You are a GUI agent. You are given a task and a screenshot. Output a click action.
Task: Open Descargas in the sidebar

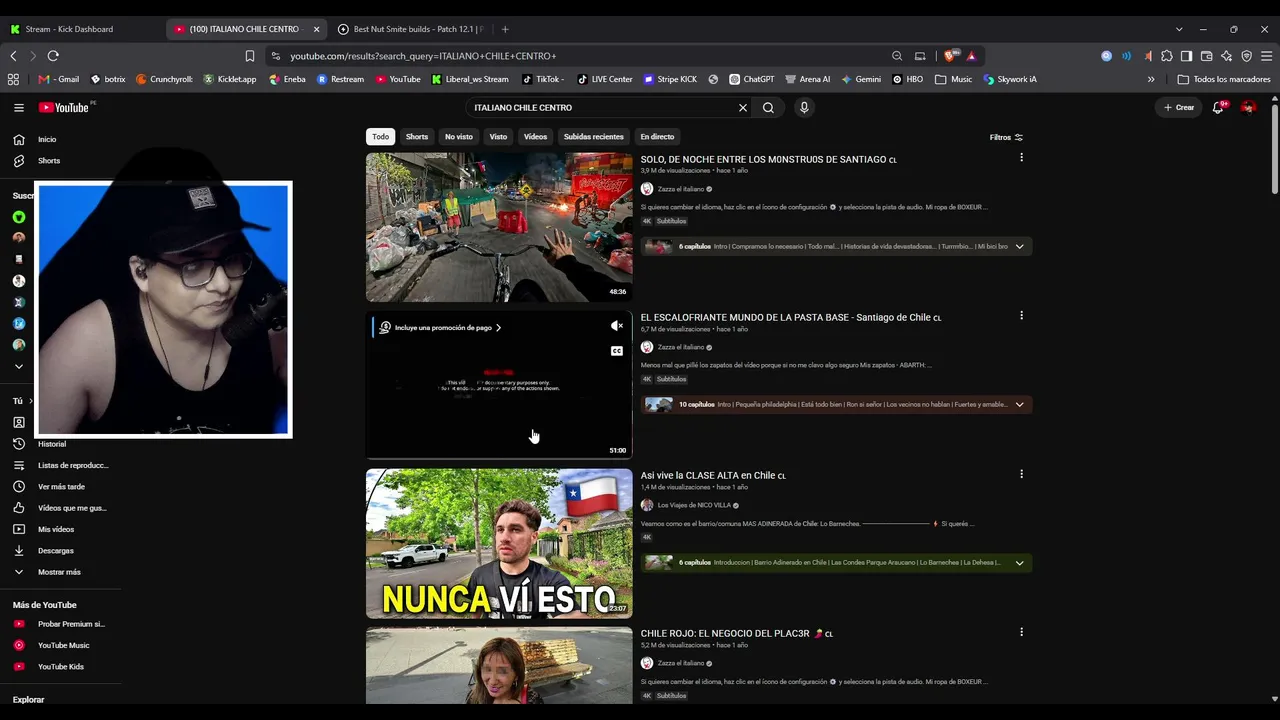[x=56, y=550]
